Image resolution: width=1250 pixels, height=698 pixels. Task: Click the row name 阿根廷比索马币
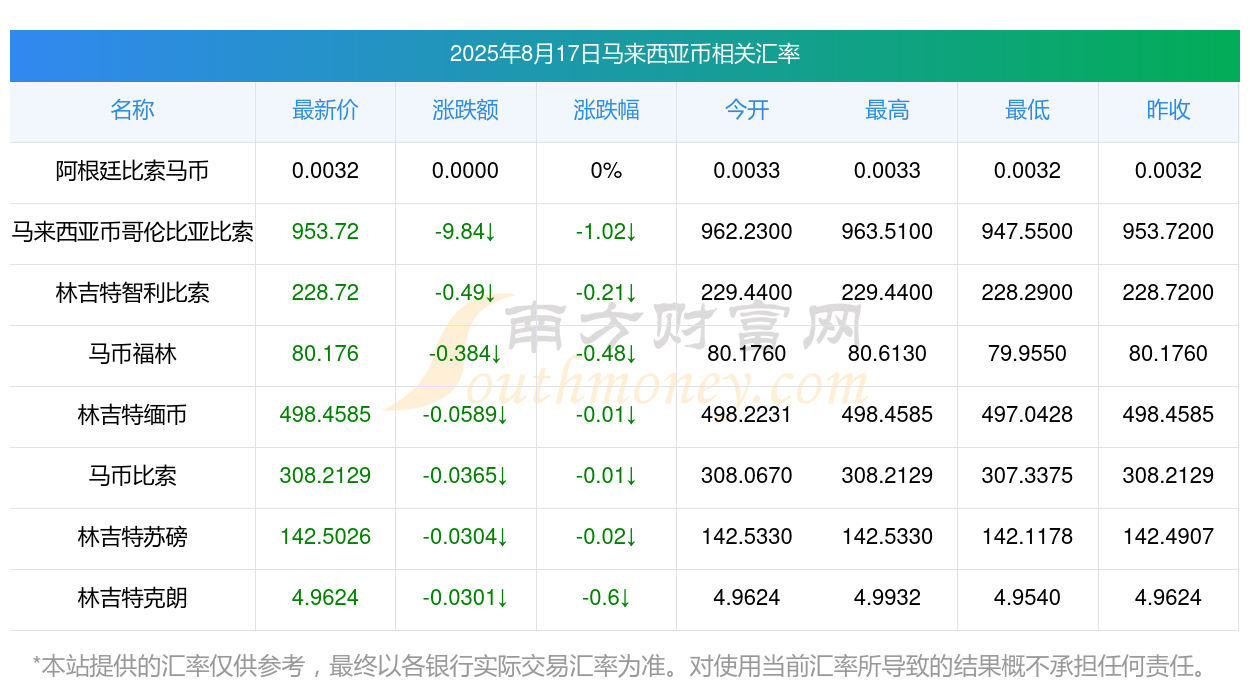132,171
